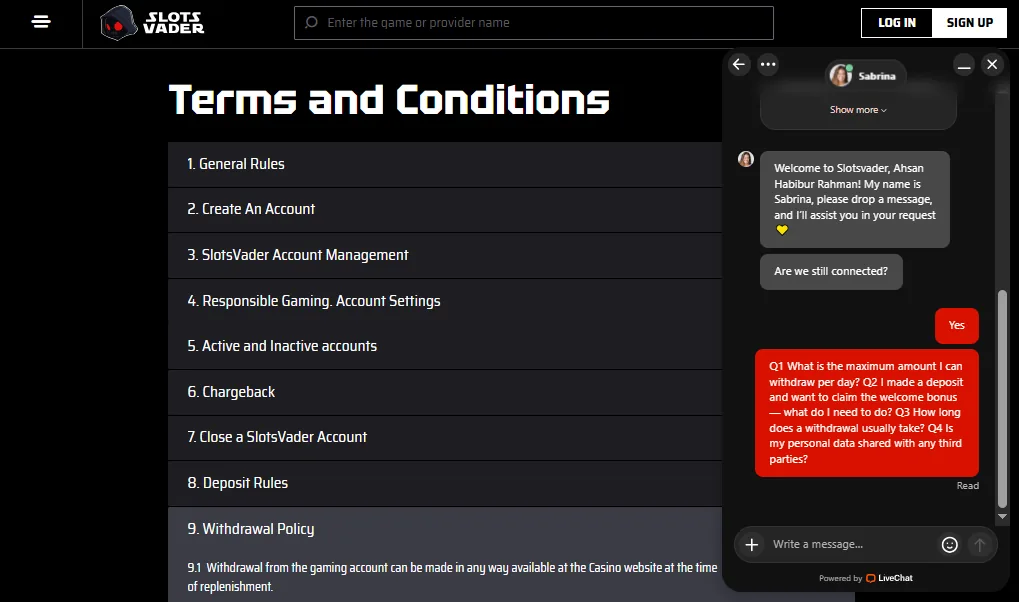Click the Q1–Q4 questions chat bubble
This screenshot has width=1019, height=602.
(867, 413)
